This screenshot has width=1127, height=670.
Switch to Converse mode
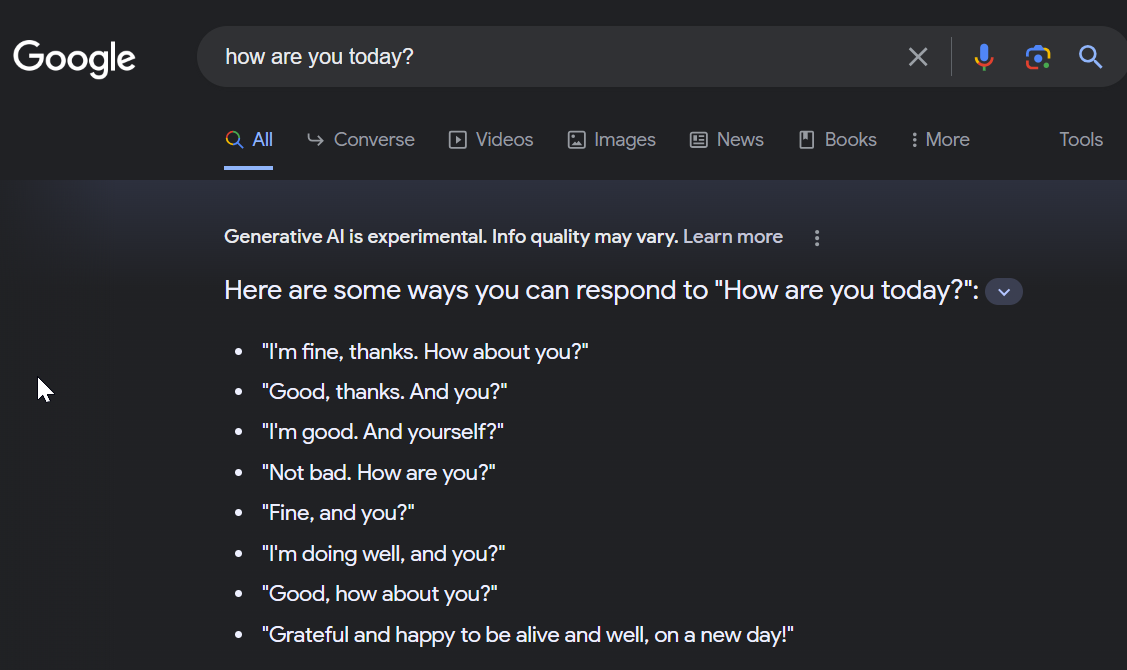click(374, 140)
